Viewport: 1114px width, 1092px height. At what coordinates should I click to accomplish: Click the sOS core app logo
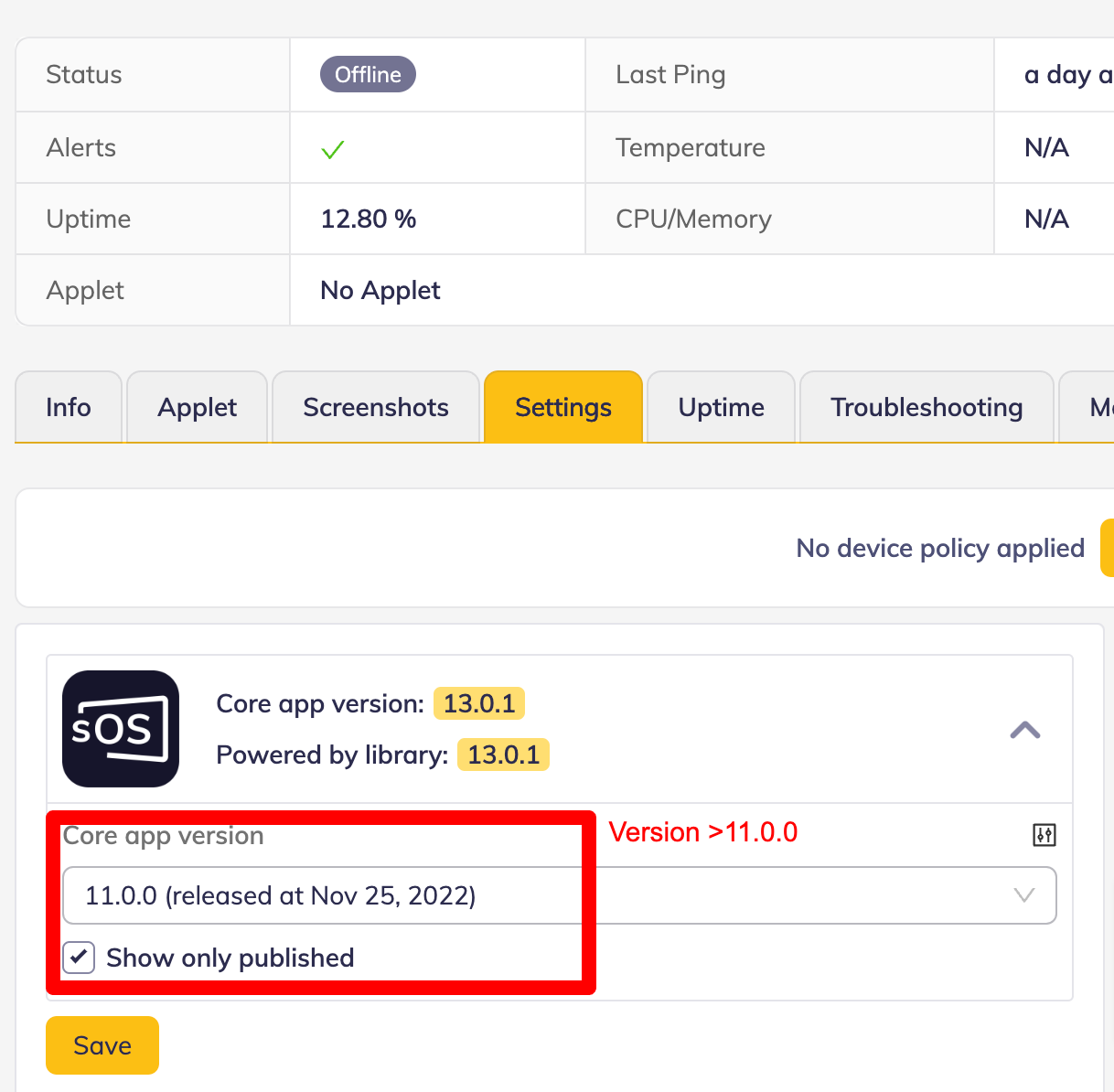click(121, 729)
